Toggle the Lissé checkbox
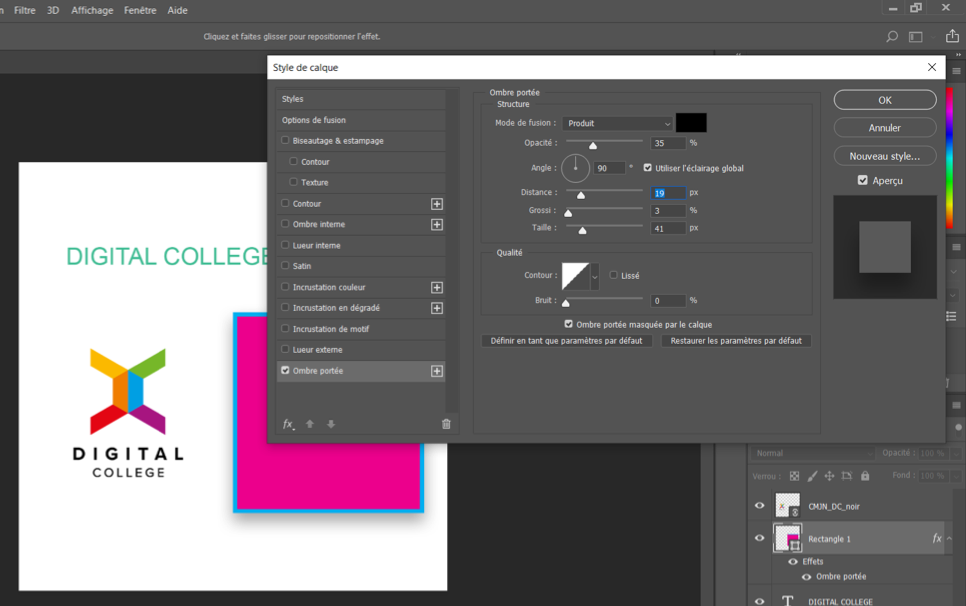Viewport: 966px width, 606px height. [614, 275]
